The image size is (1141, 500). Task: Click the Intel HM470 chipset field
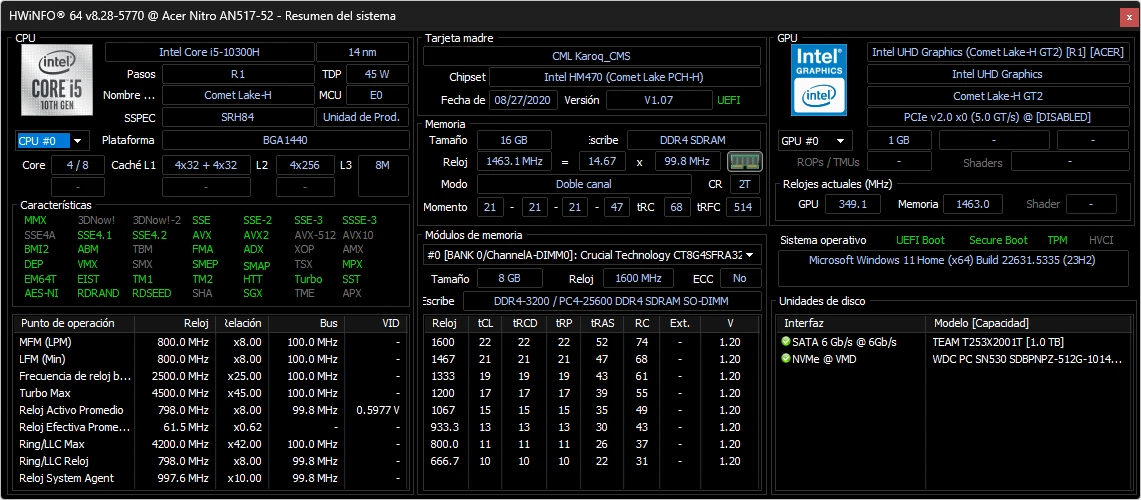[624, 77]
